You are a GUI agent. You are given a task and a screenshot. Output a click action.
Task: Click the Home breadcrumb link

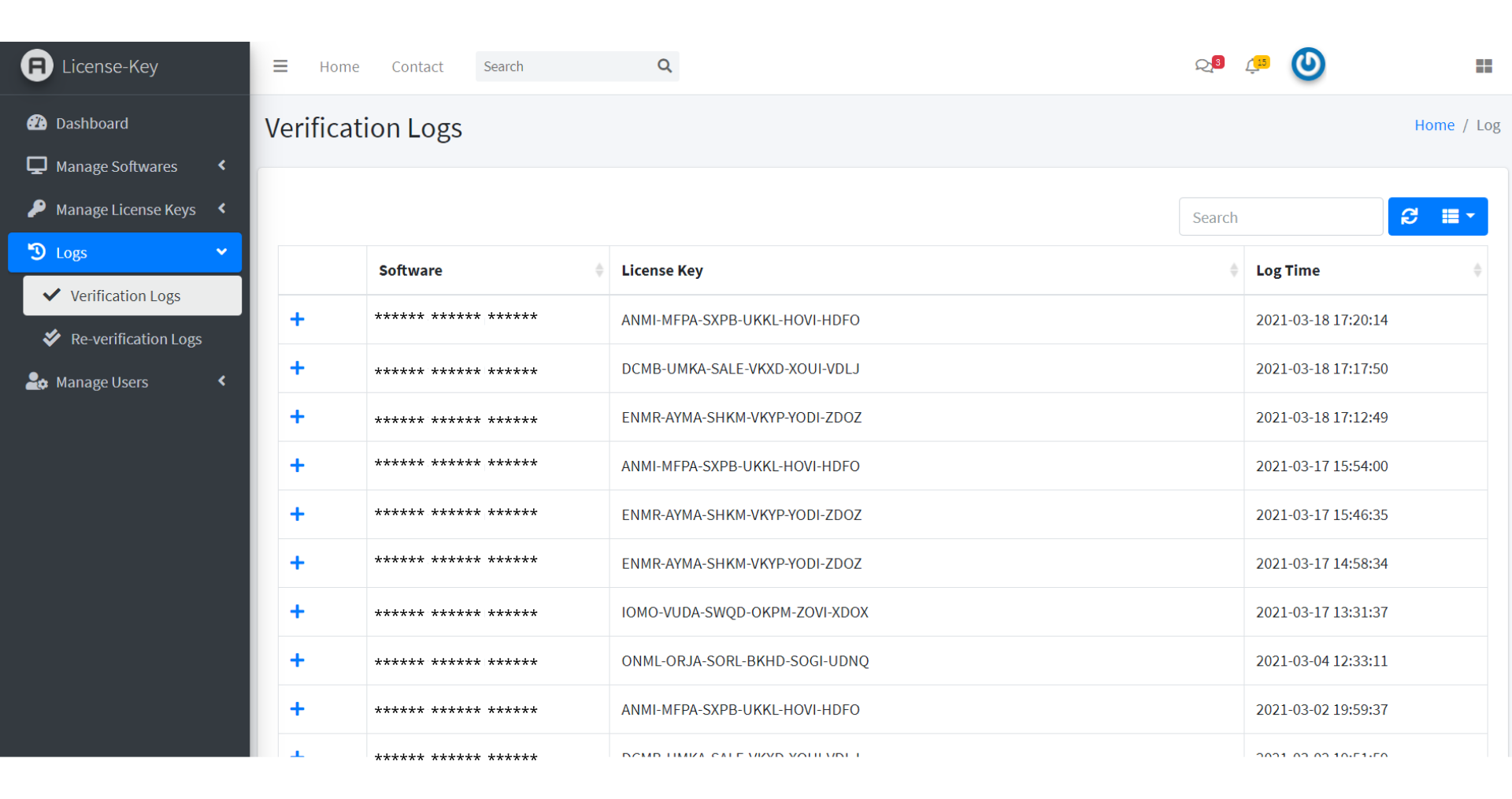[1434, 125]
